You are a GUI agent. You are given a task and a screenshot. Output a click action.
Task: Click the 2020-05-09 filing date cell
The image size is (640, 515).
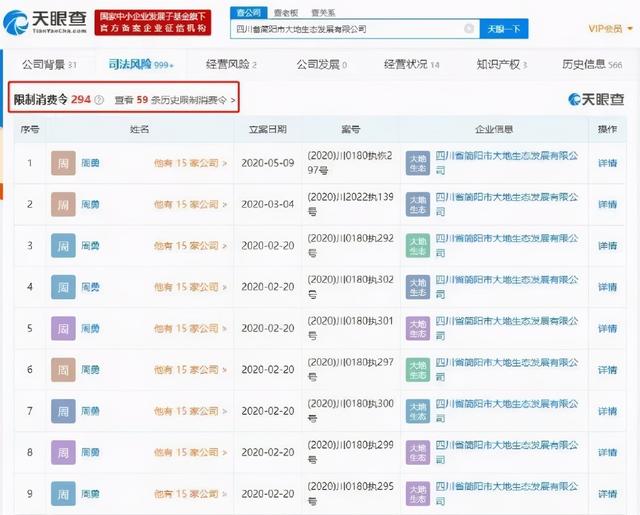coord(268,163)
